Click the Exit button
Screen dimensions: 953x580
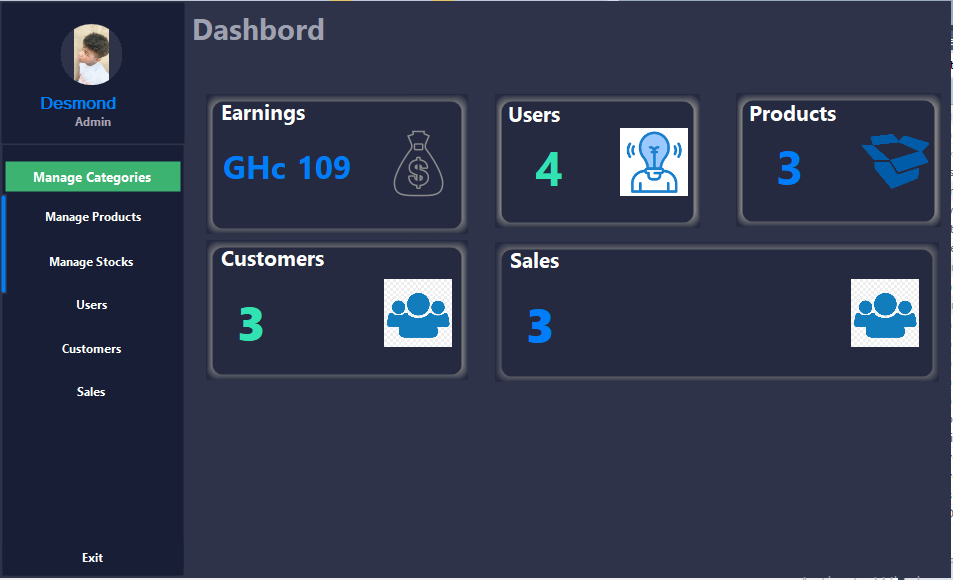[x=92, y=557]
